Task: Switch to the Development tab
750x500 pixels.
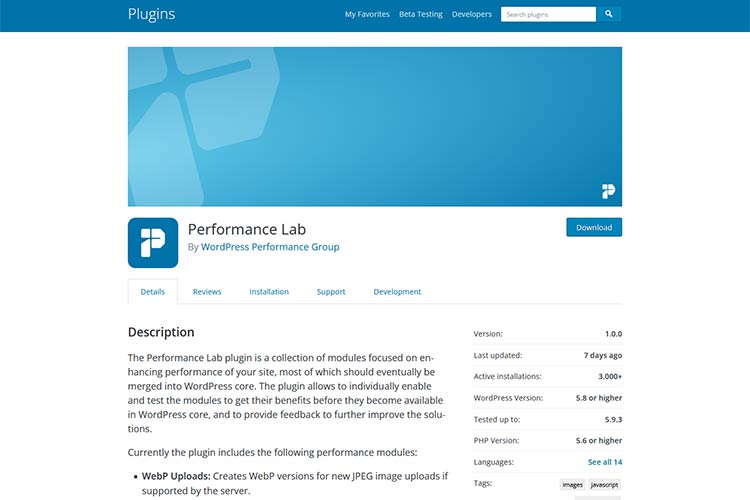Action: click(x=397, y=292)
